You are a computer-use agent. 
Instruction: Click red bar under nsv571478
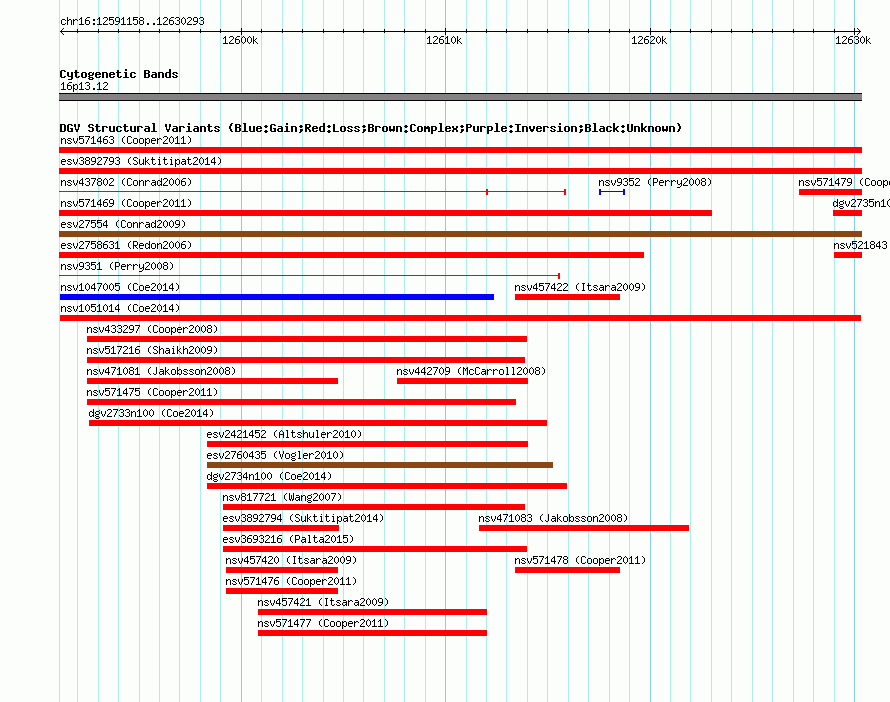click(x=567, y=570)
